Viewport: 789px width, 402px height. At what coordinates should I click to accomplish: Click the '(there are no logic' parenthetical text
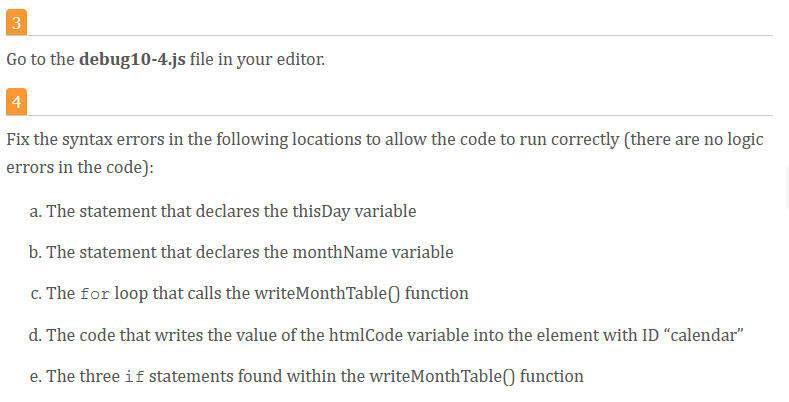[693, 139]
